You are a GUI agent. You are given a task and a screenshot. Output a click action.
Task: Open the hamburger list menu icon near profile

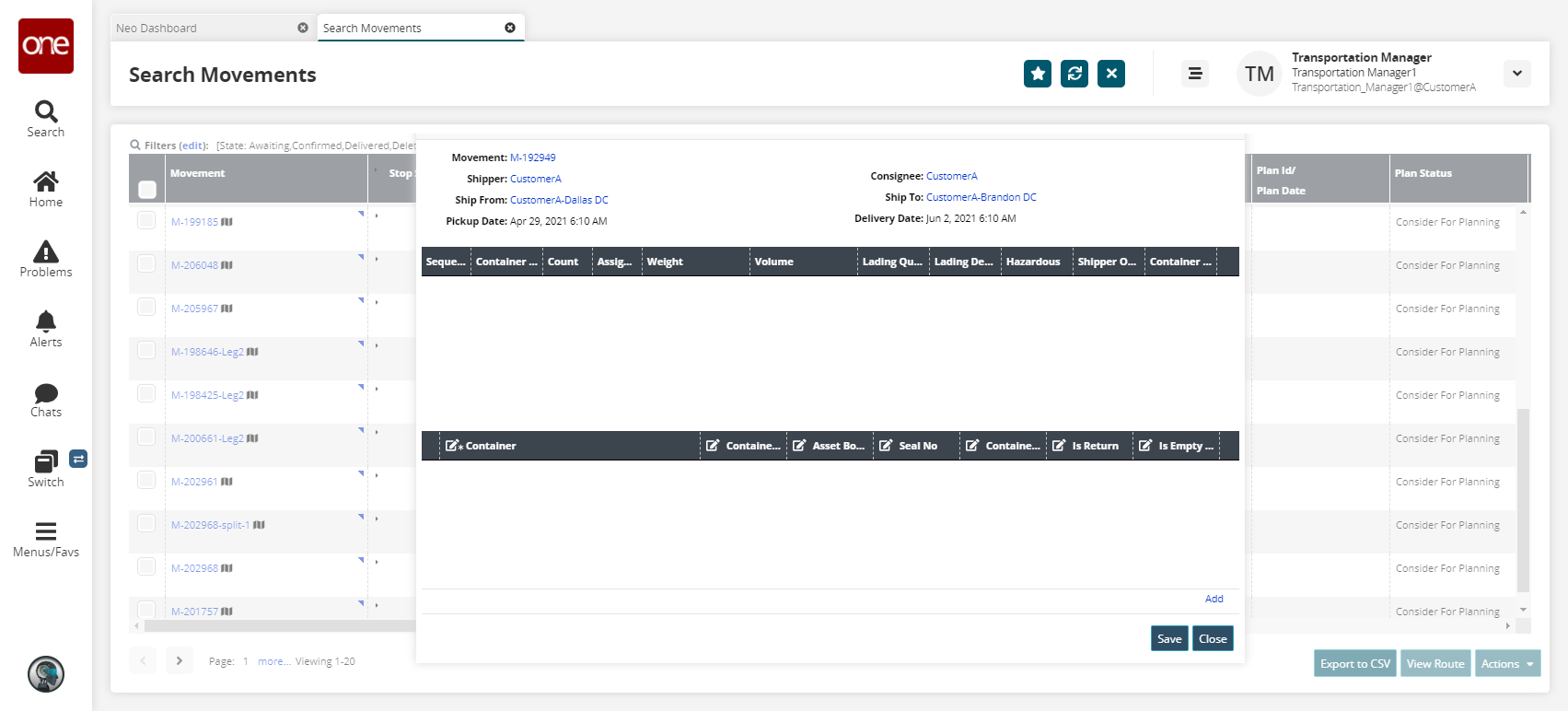coord(1195,74)
